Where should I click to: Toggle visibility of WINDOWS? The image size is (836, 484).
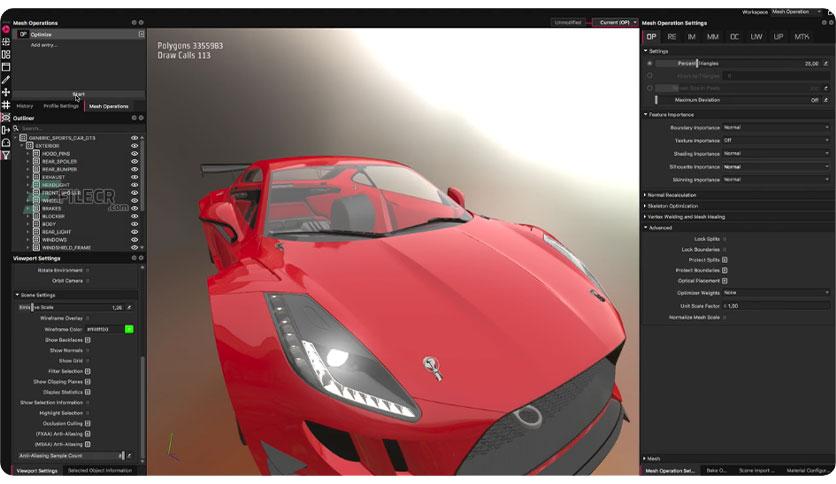point(134,240)
